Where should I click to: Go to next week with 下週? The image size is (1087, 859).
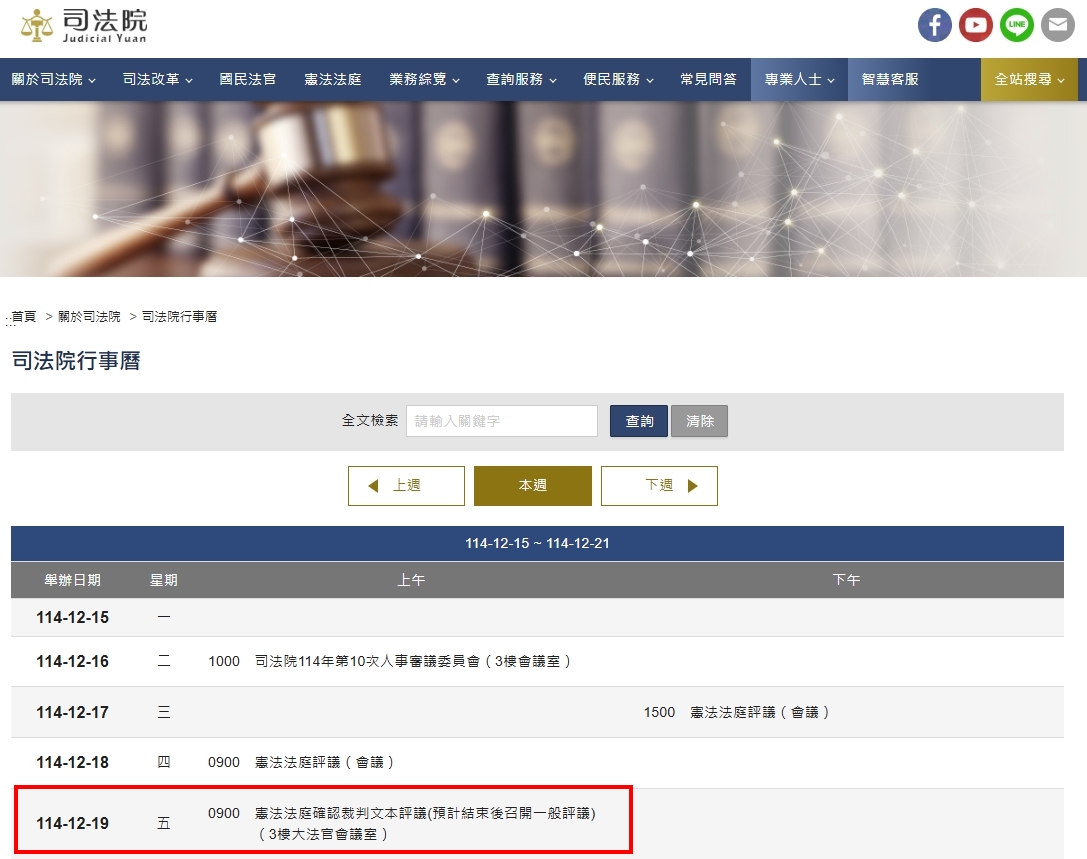click(x=659, y=486)
